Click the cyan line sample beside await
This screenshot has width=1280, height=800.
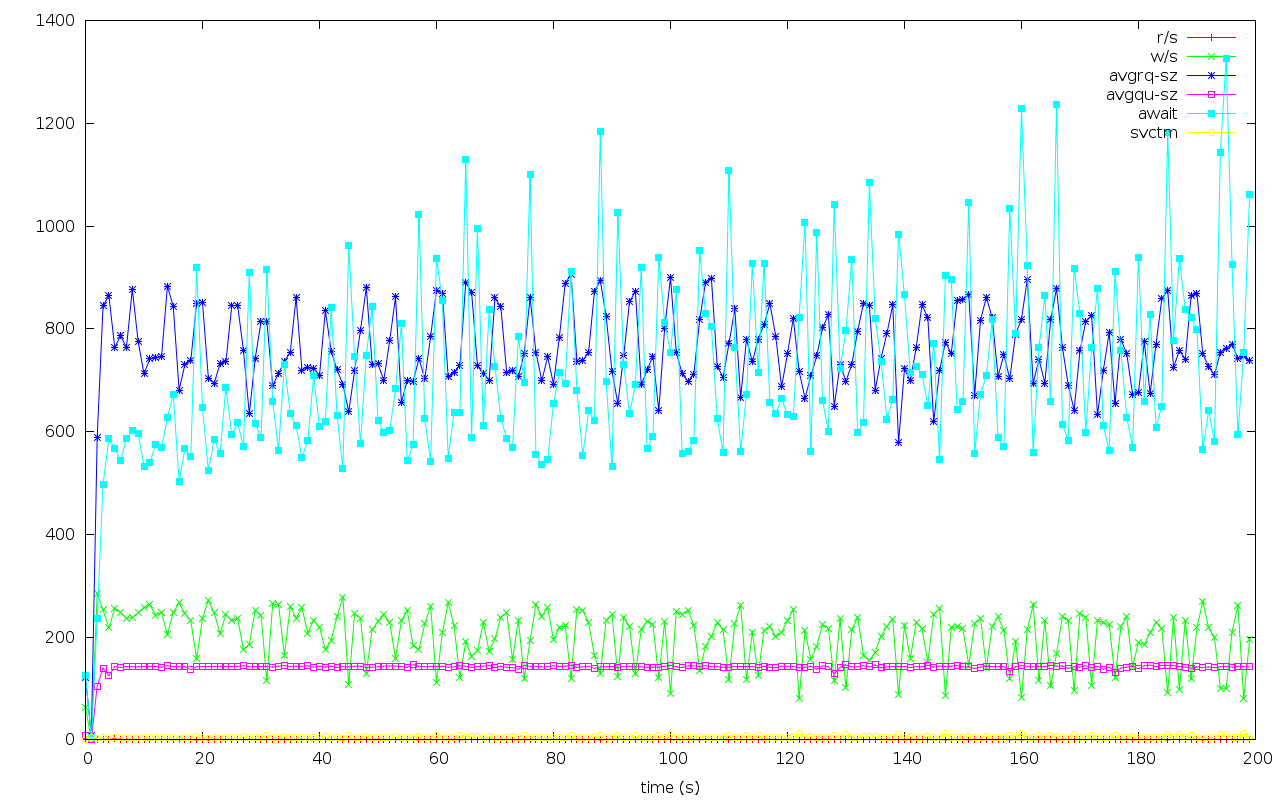pyautogui.click(x=1210, y=113)
